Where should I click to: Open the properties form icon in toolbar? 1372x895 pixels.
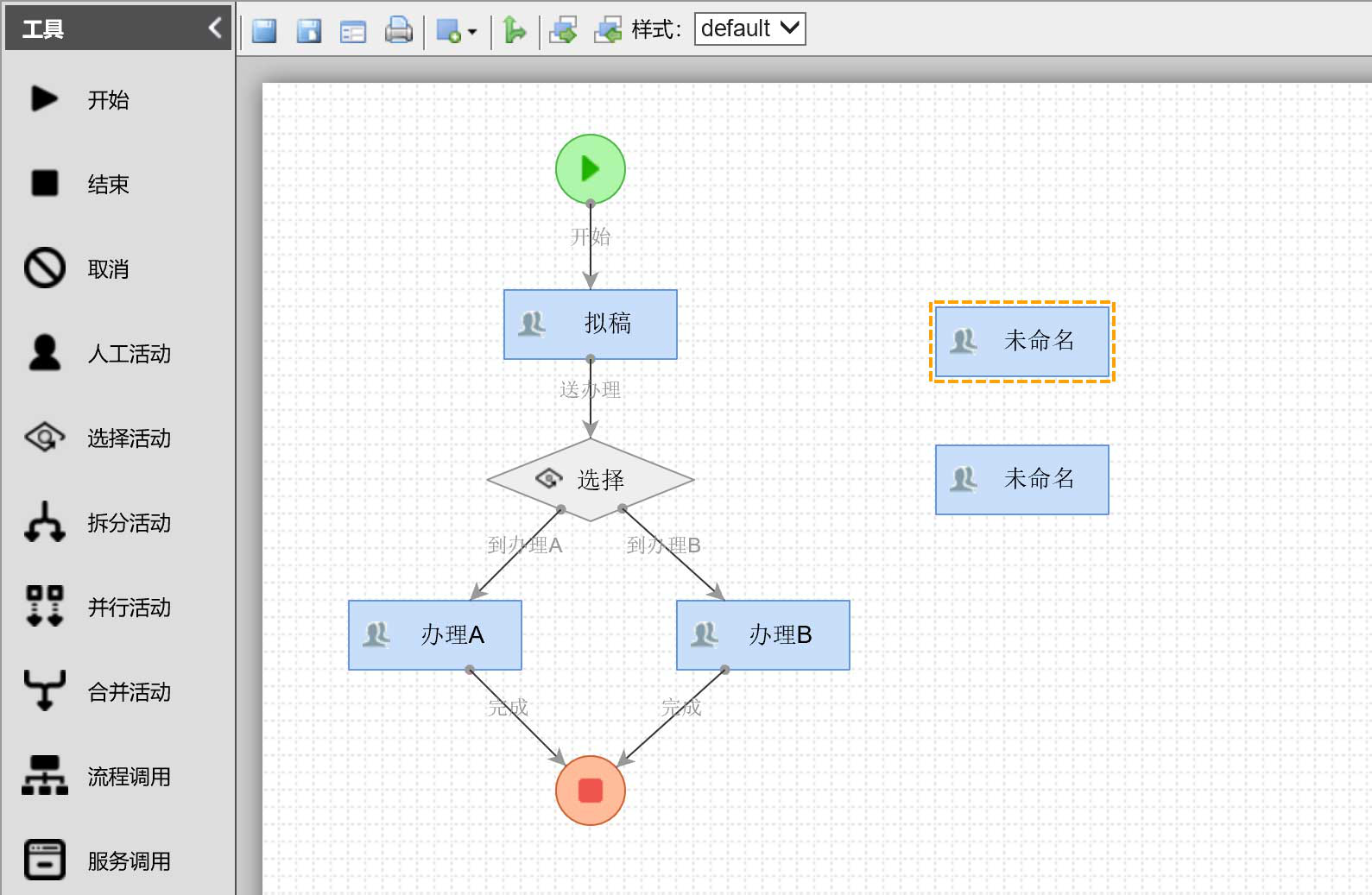353,32
